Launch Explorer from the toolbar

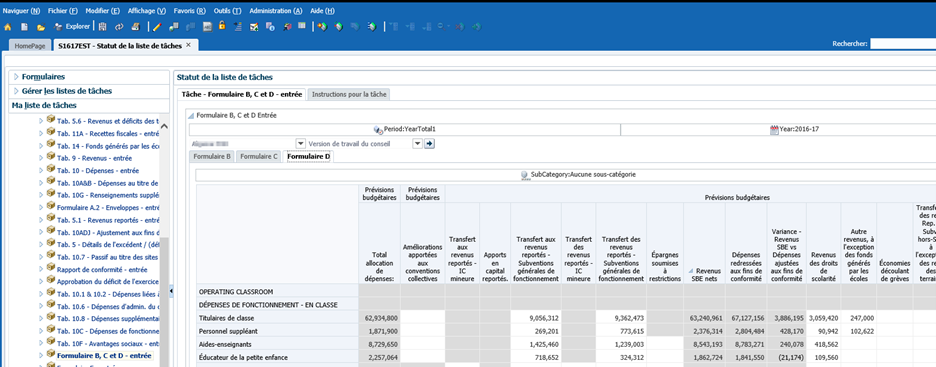click(x=72, y=26)
